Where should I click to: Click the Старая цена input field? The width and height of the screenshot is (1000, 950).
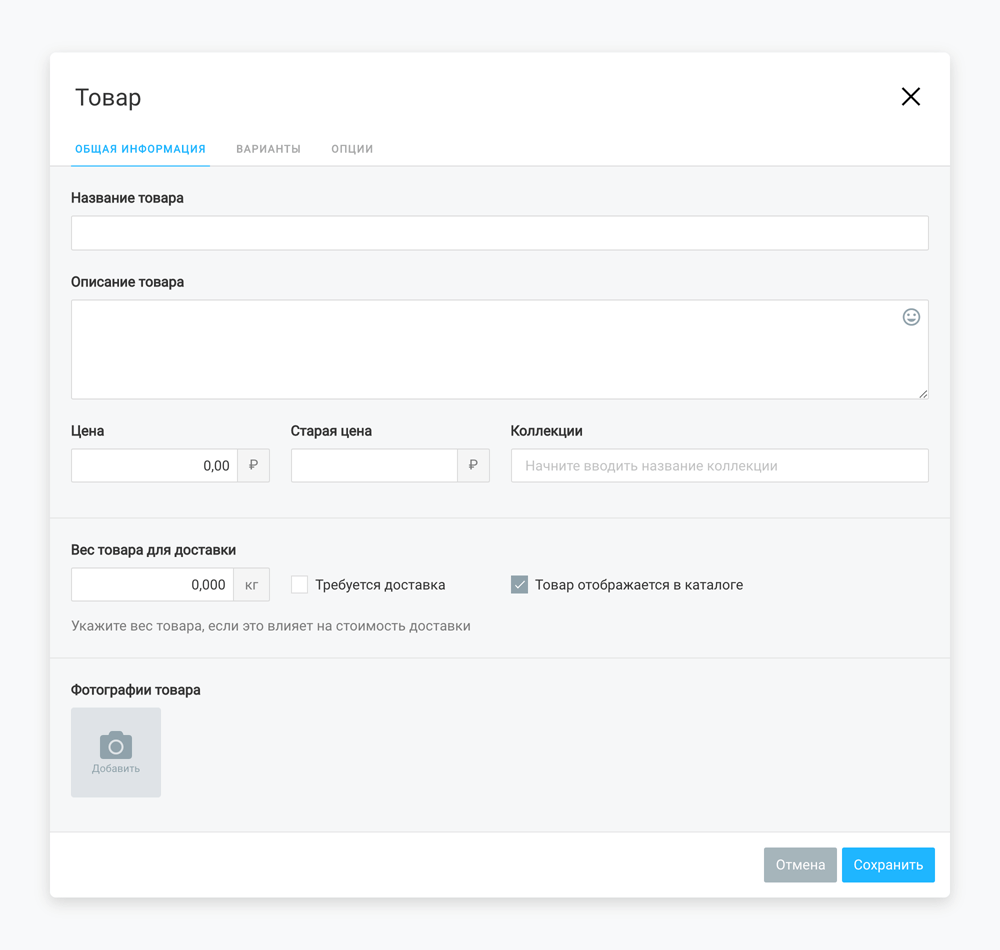[374, 465]
